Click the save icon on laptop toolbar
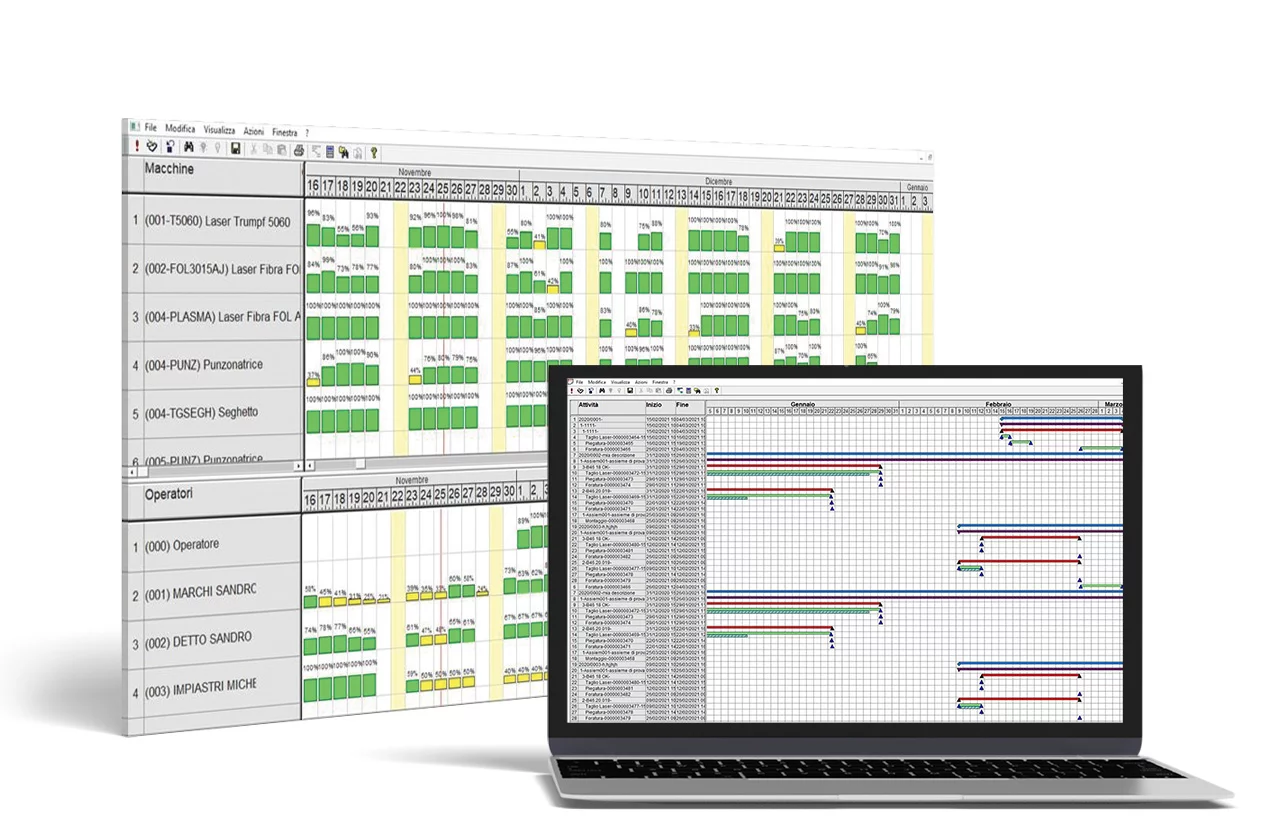 [x=630, y=391]
